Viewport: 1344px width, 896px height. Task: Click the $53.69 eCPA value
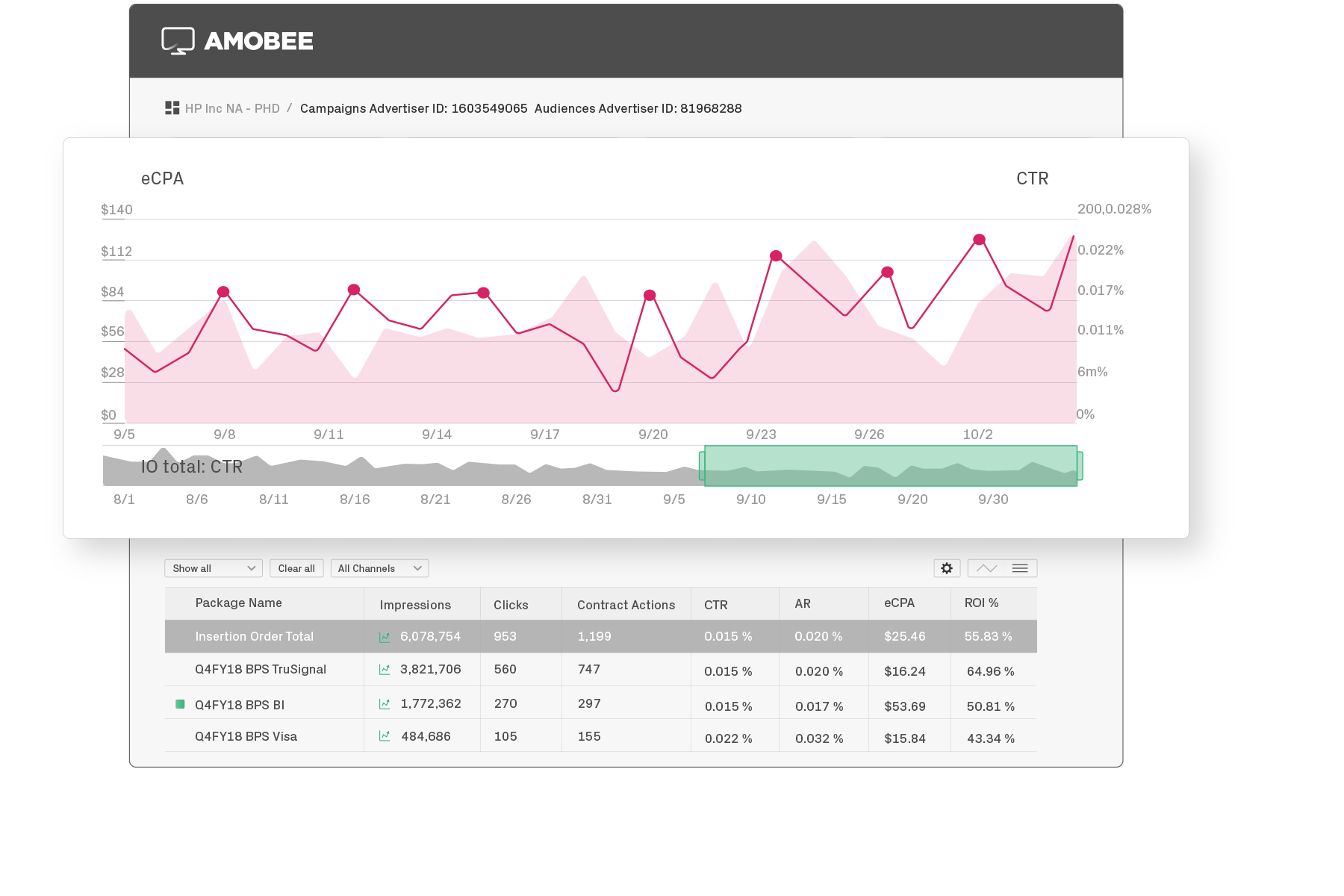pyautogui.click(x=904, y=706)
